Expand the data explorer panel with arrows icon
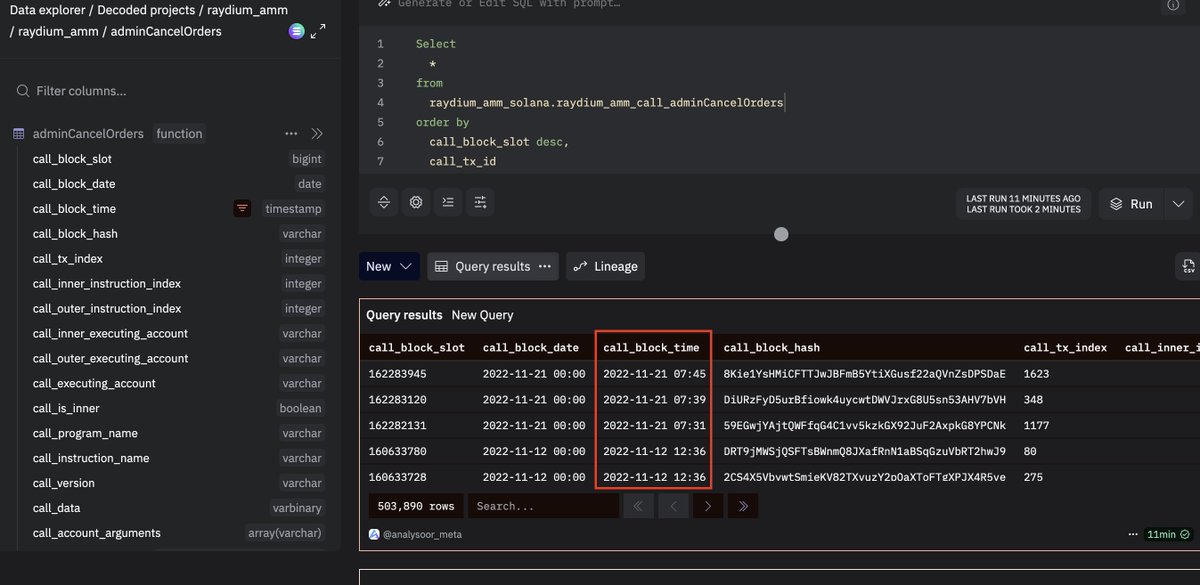The image size is (1200, 585). tap(318, 32)
